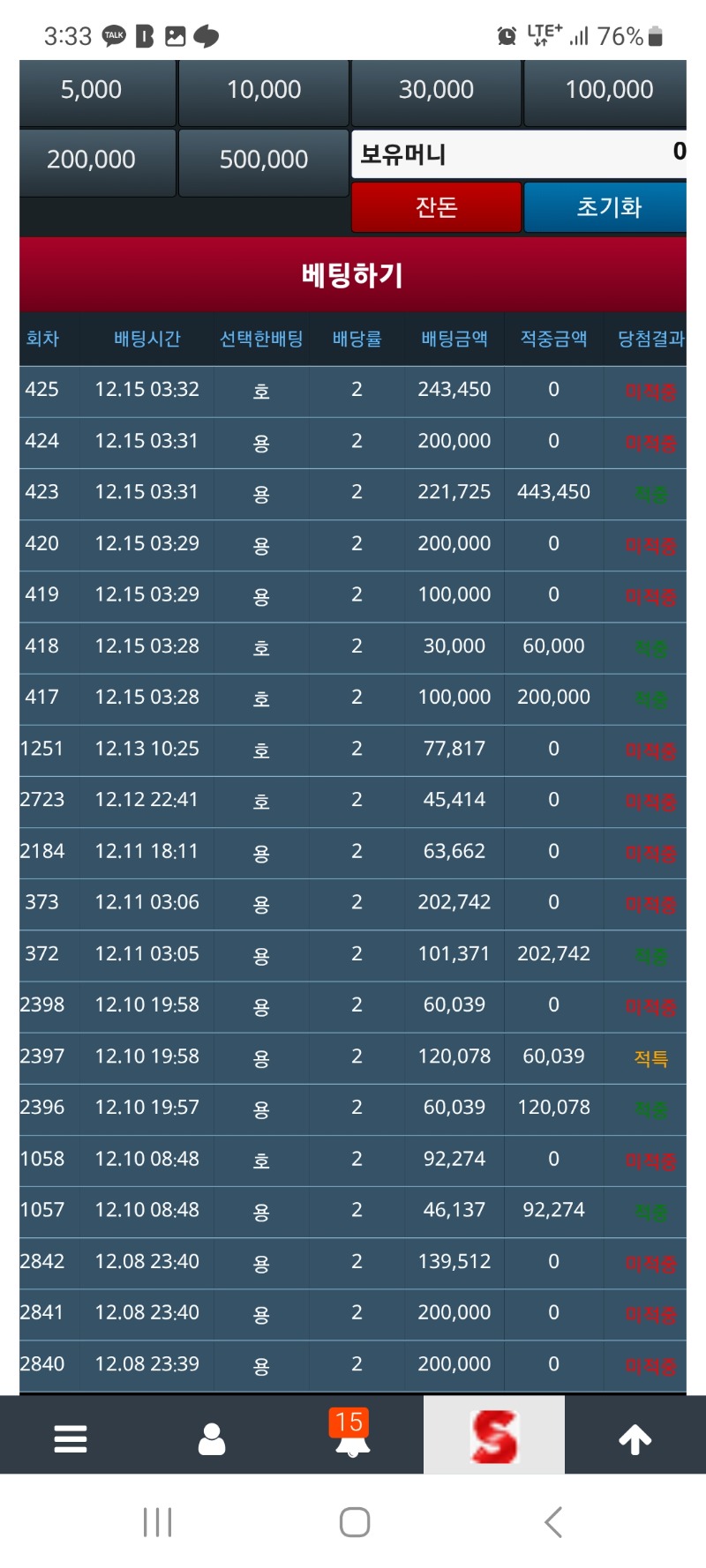Choose the 100,000 bet amount
Screen dimensions: 706x1568
coord(608,90)
